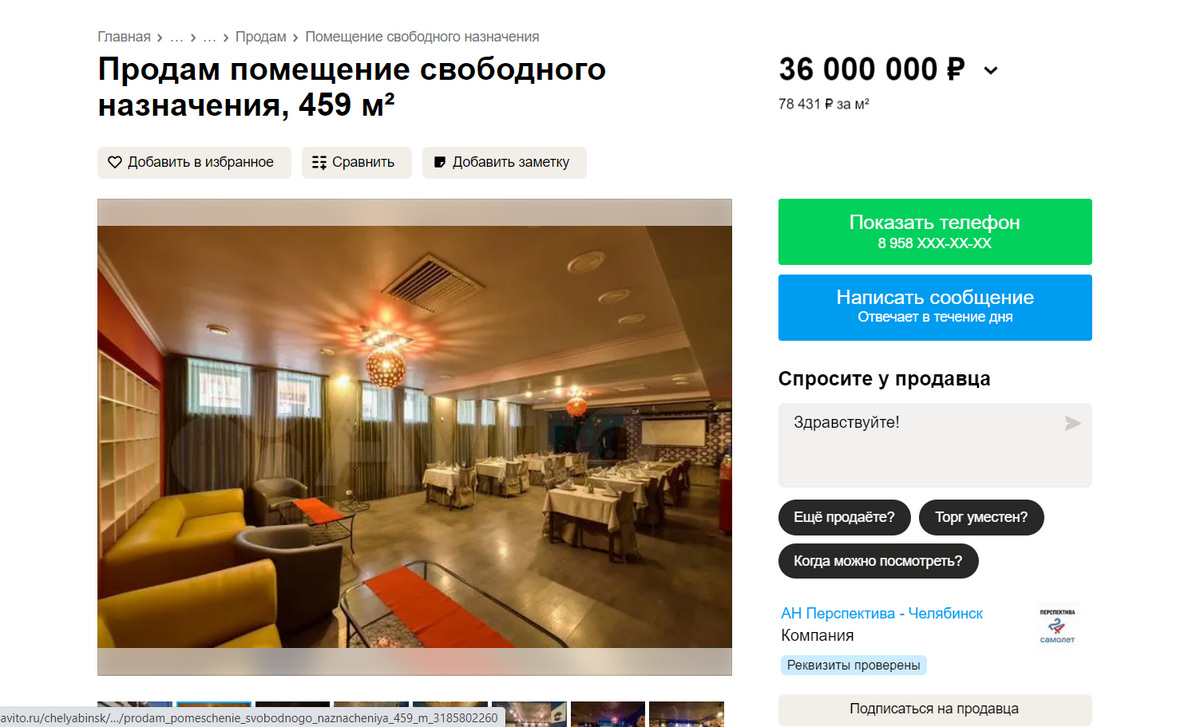Click the compare list icon
The height and width of the screenshot is (727, 1200).
(319, 162)
